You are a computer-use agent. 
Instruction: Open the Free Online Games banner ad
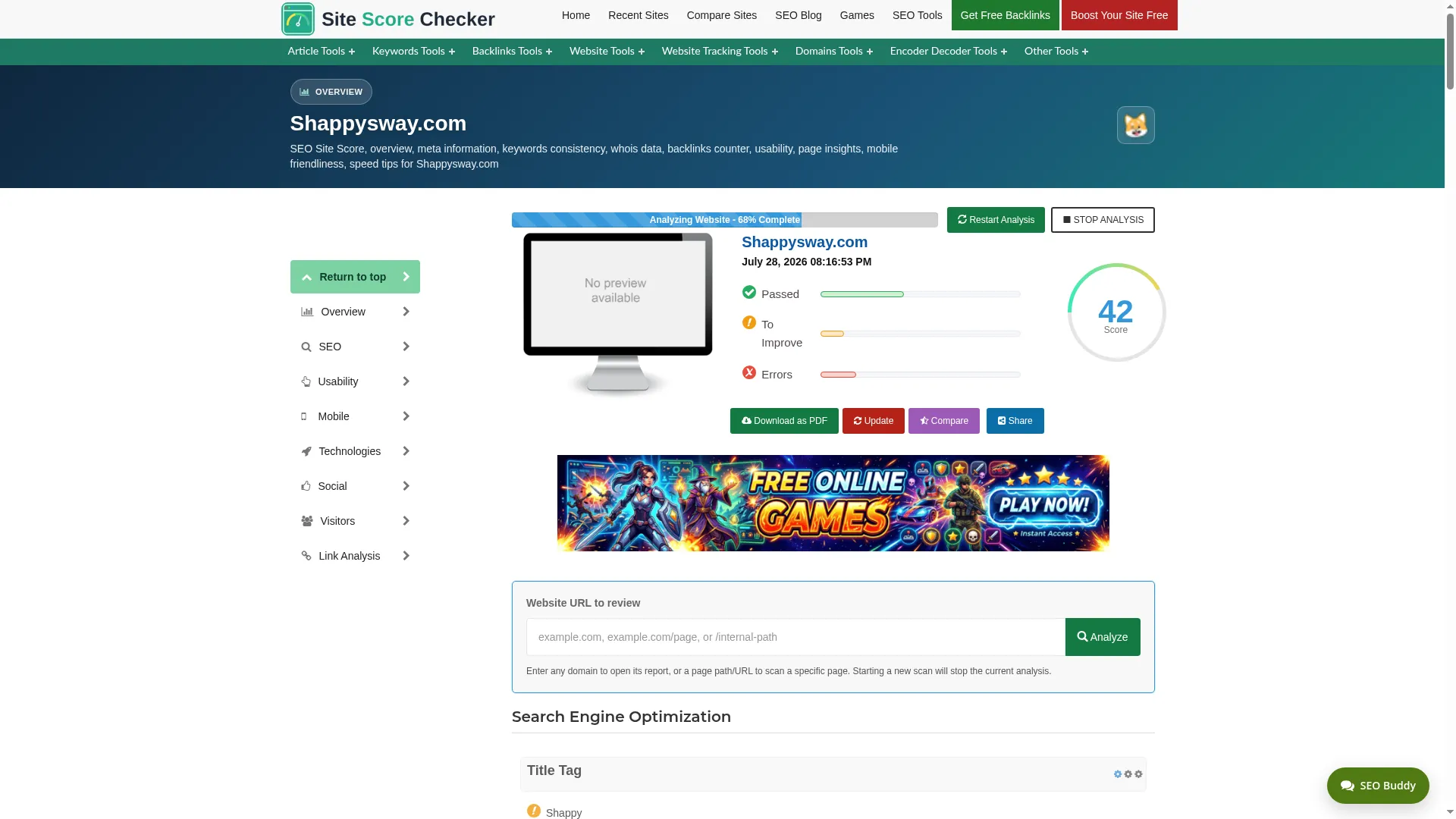[x=833, y=503]
